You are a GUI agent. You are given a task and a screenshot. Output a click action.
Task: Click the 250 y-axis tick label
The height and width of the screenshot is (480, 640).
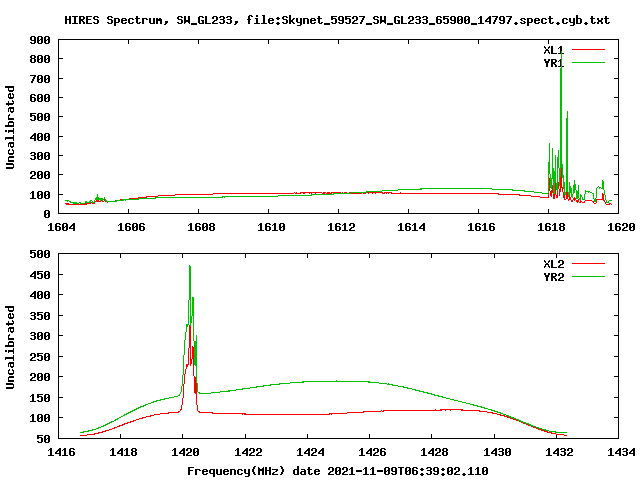[x=40, y=357]
